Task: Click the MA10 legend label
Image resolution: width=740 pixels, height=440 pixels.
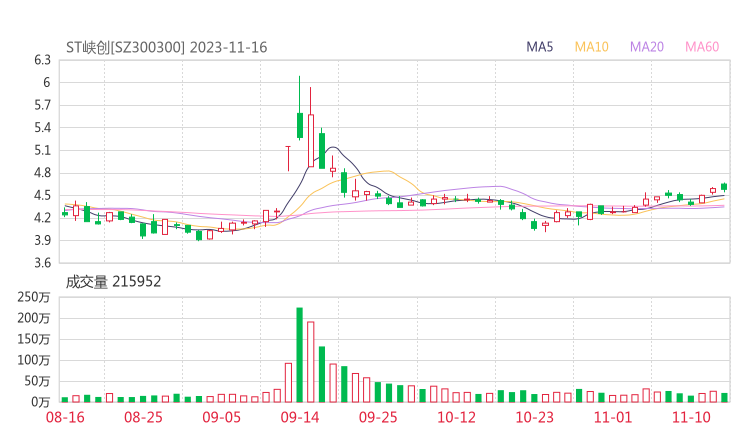Action: 591,47
